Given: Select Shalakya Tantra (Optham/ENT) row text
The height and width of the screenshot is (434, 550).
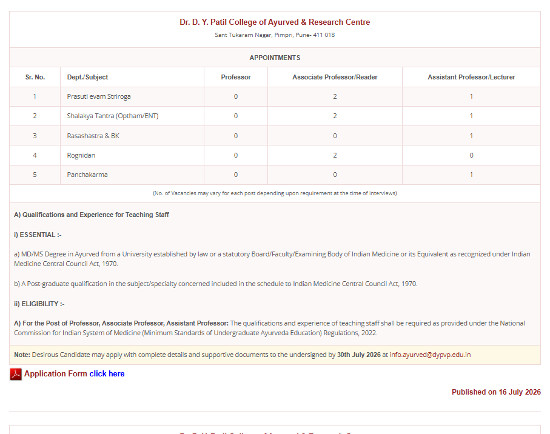Looking at the screenshot, I should [x=113, y=115].
